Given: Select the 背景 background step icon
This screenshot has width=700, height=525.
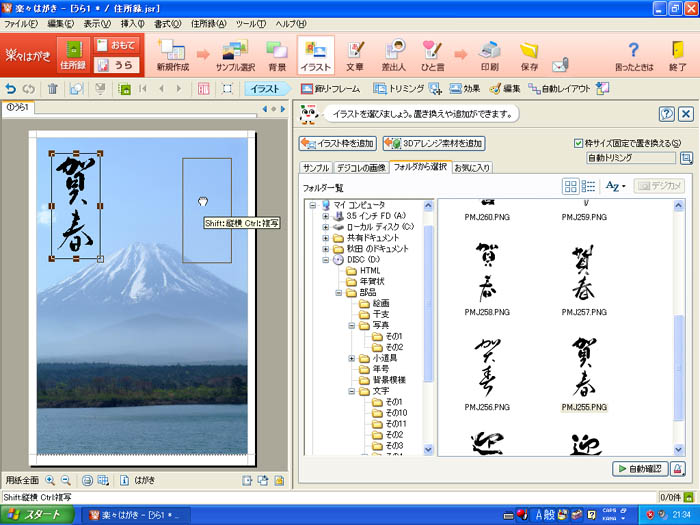Looking at the screenshot, I should (277, 55).
